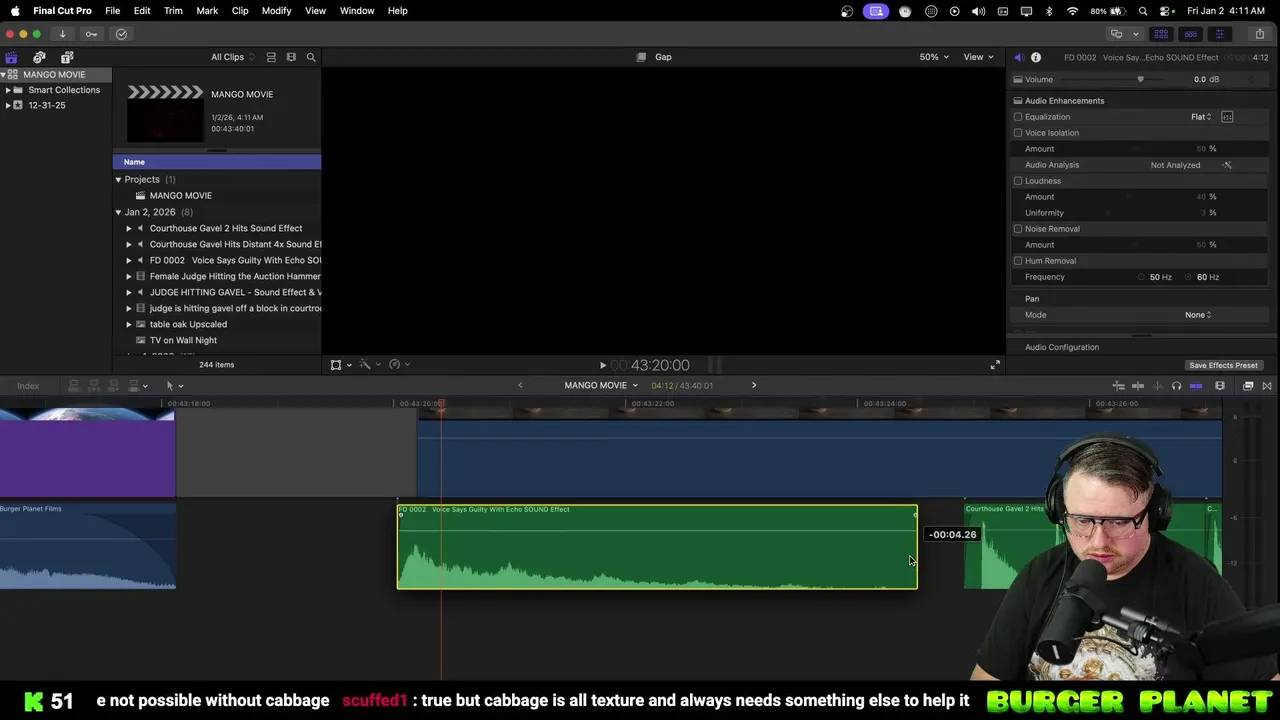Open the Keyword Editor key icon
This screenshot has height=720, width=1280.
pyautogui.click(x=91, y=34)
